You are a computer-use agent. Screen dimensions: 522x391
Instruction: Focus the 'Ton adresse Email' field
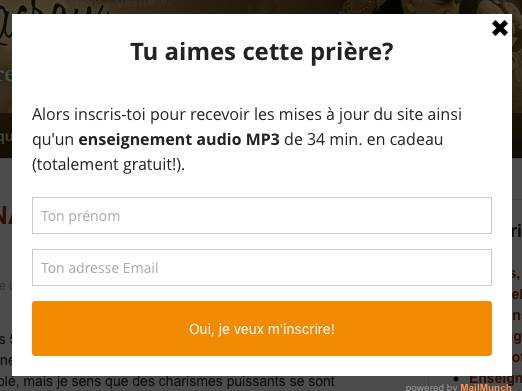pyautogui.click(x=262, y=267)
